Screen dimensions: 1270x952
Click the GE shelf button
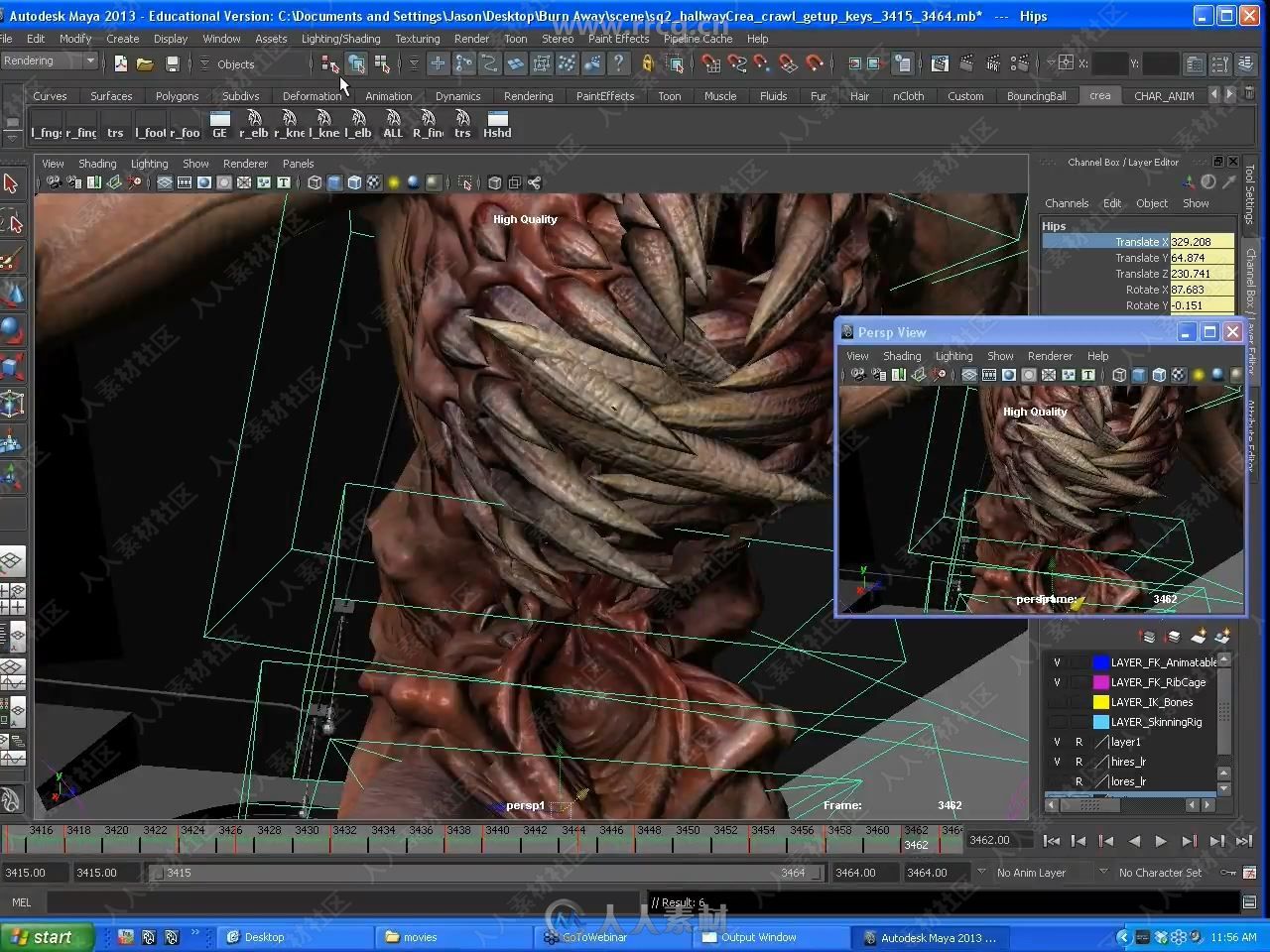coord(220,124)
